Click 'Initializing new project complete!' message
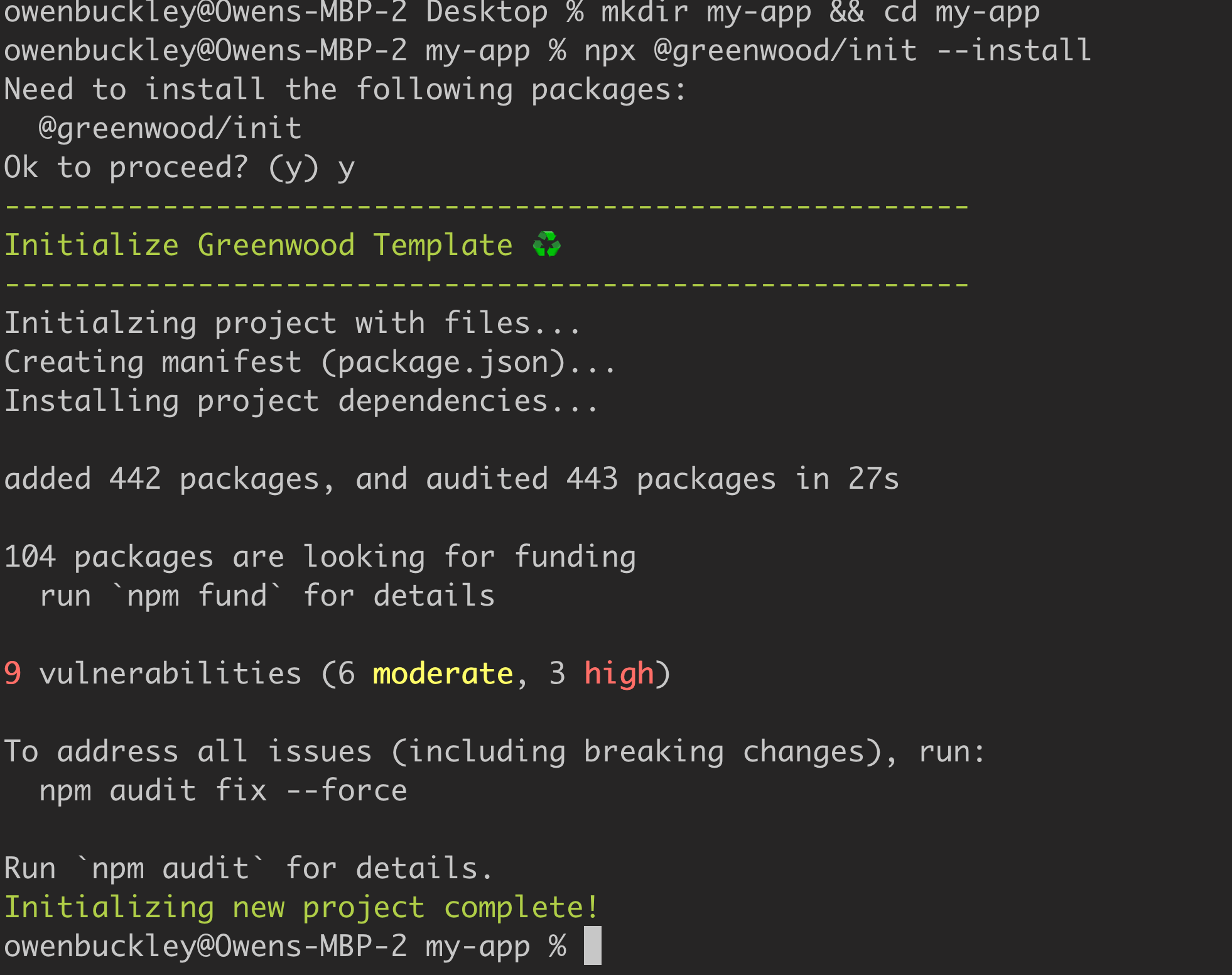This screenshot has width=1232, height=975. 301,907
